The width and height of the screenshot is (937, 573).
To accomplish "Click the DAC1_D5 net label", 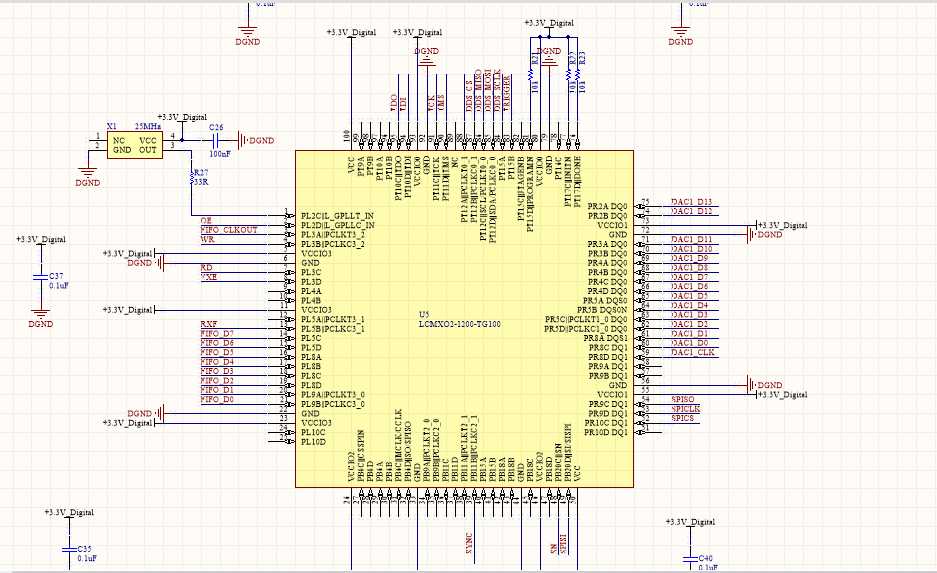I will [690, 296].
